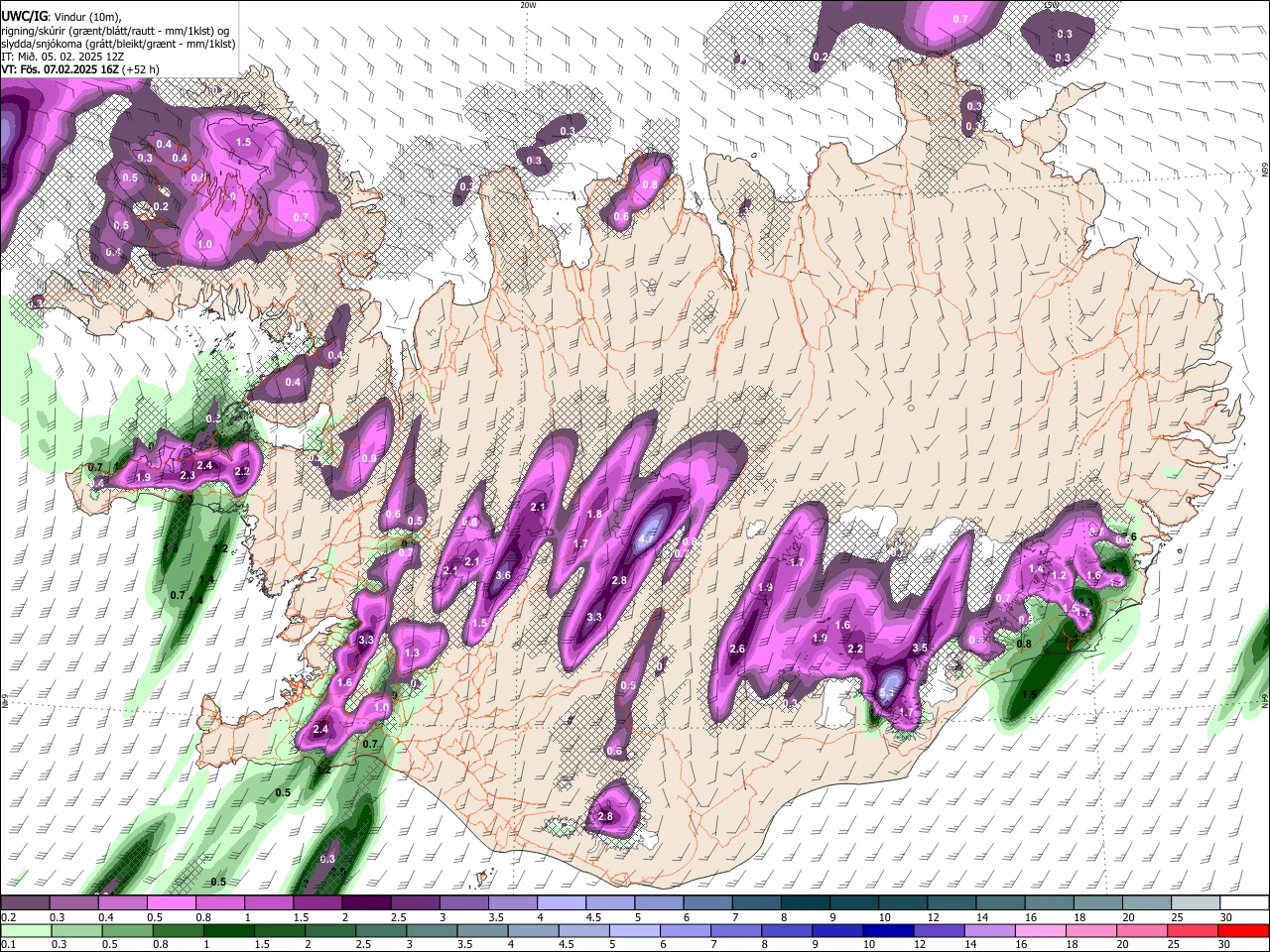Click the 2.6 precipitation value on map
This screenshot has width=1270, height=952.
pyautogui.click(x=737, y=650)
